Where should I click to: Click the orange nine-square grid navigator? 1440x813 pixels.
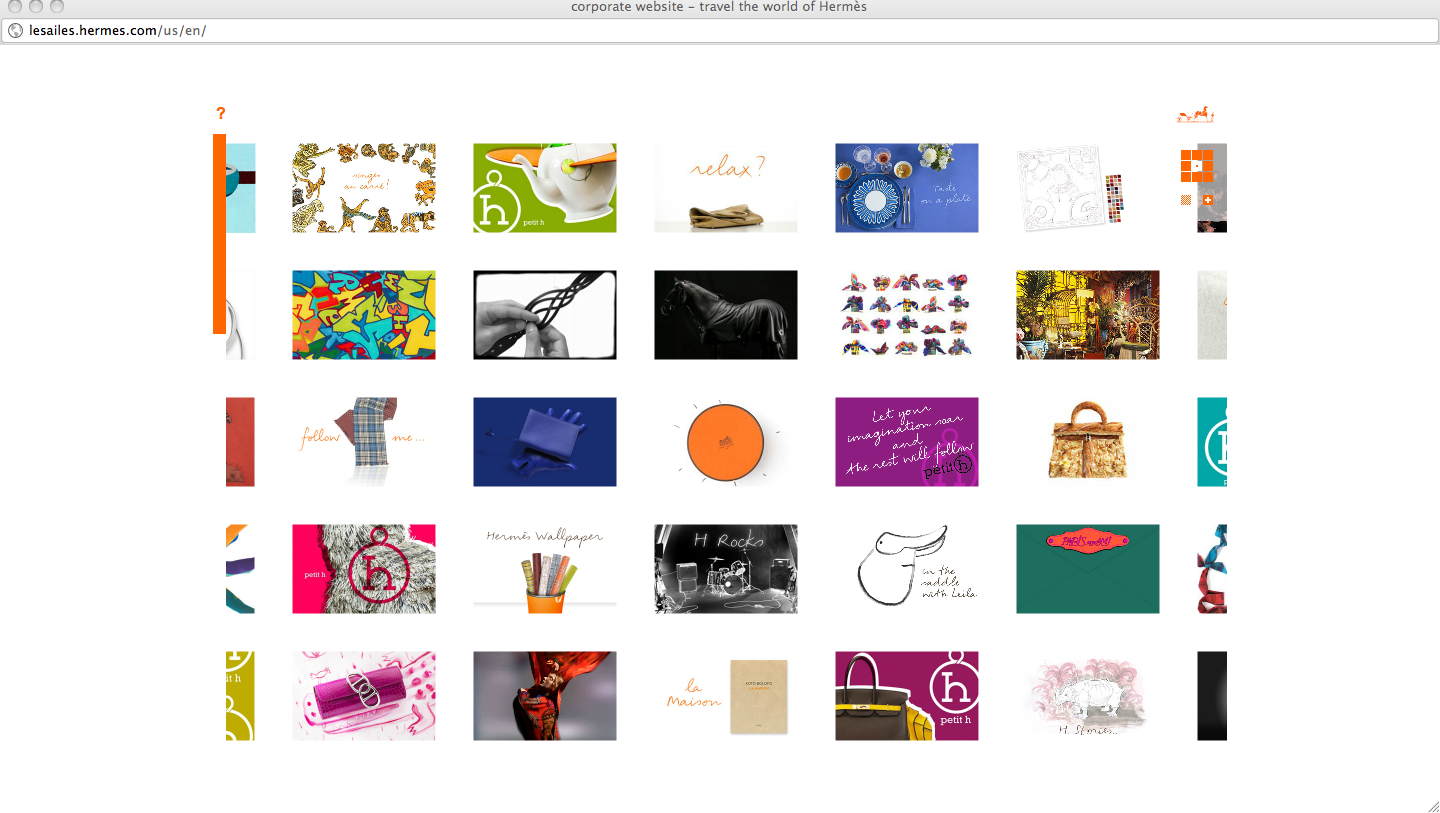pyautogui.click(x=1197, y=165)
